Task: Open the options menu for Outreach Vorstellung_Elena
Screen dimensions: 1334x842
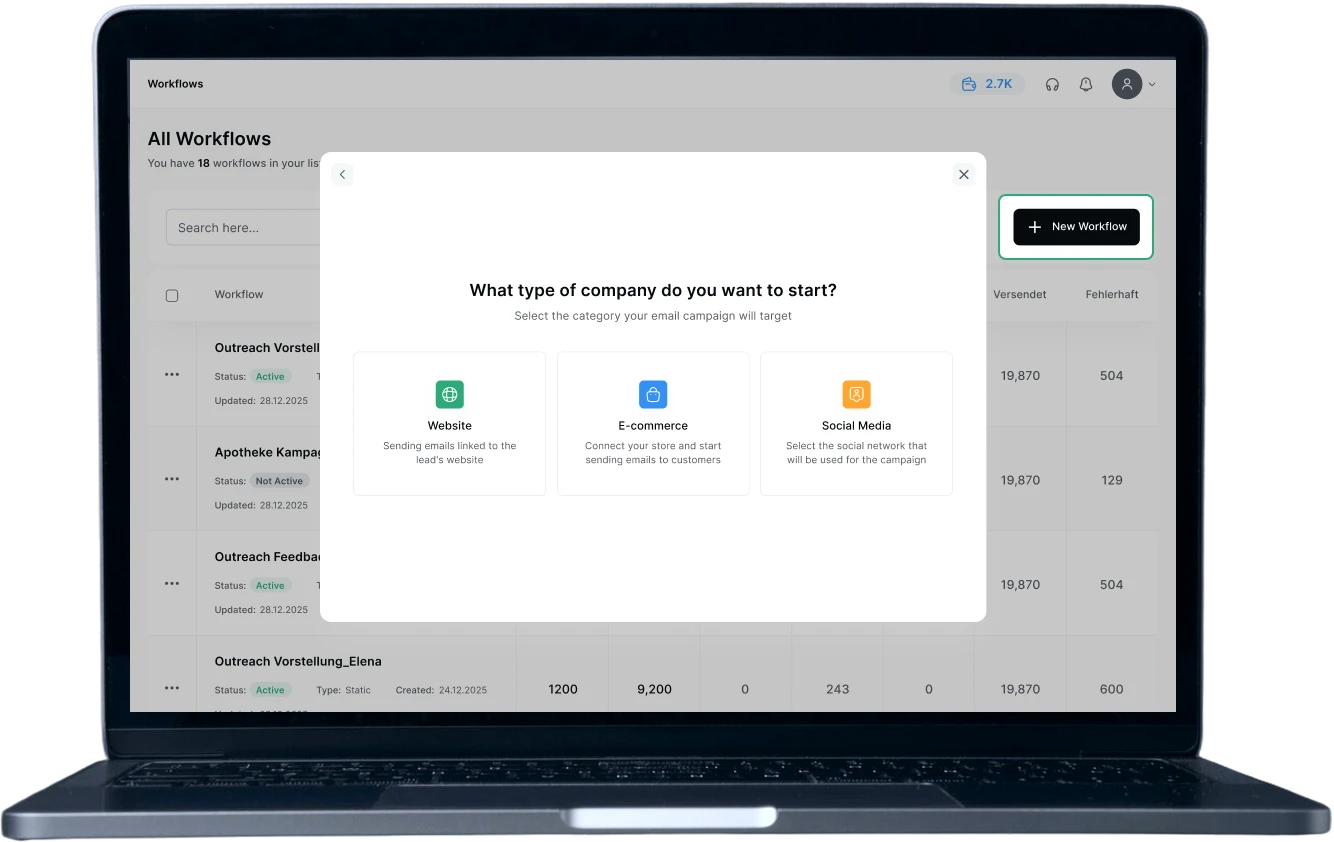Action: 171,687
